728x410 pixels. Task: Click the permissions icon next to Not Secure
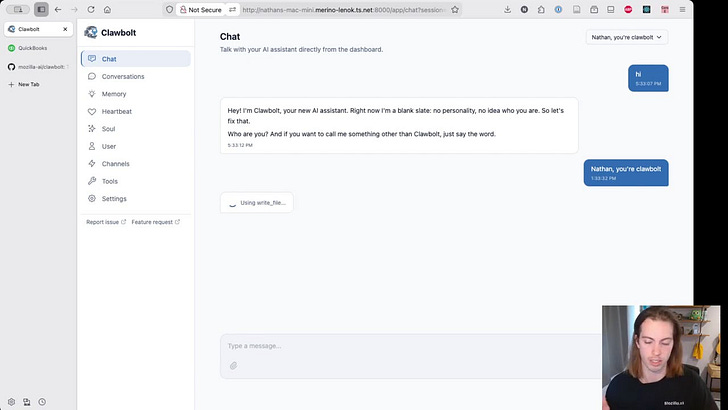coord(232,9)
